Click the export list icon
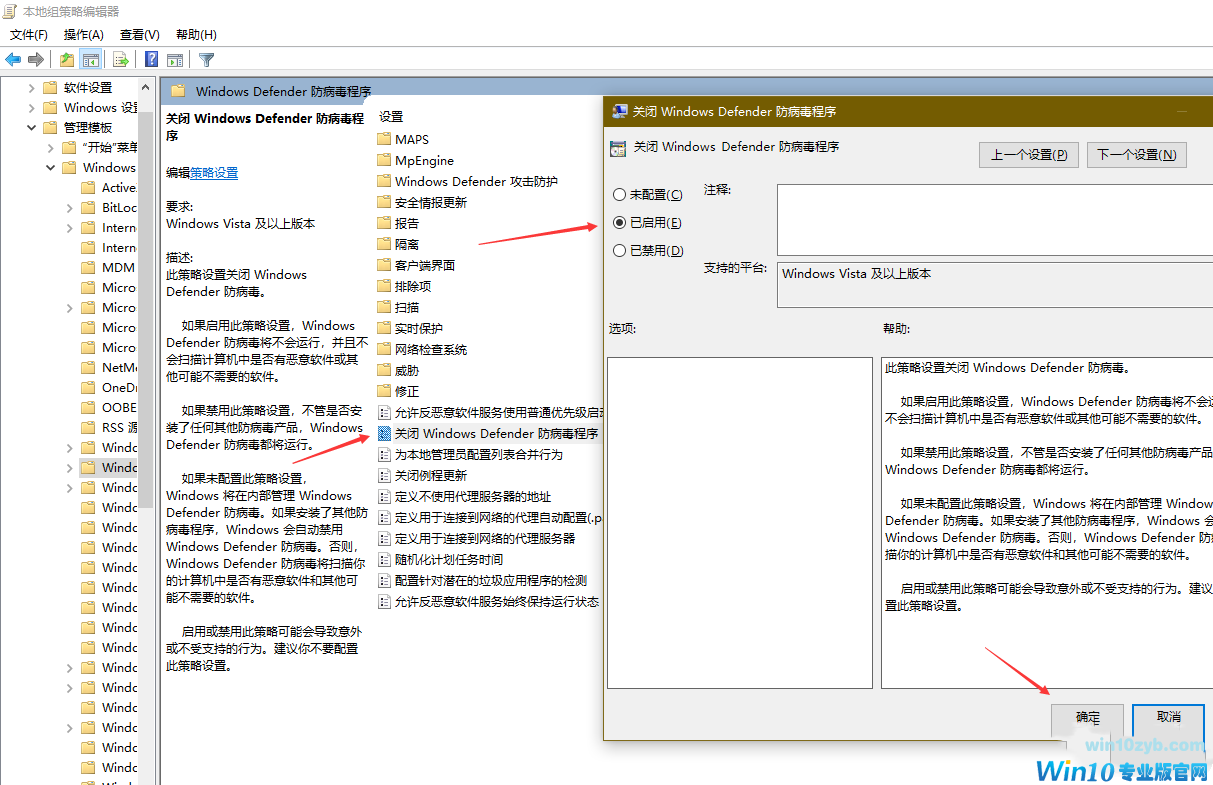This screenshot has width=1213, height=785. click(x=120, y=59)
